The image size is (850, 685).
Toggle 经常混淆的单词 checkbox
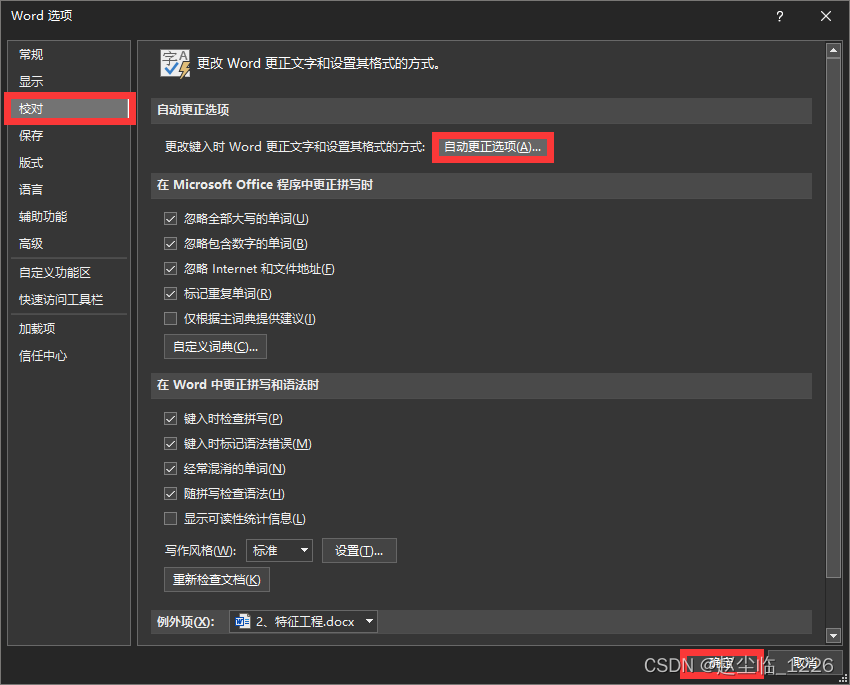[x=170, y=469]
